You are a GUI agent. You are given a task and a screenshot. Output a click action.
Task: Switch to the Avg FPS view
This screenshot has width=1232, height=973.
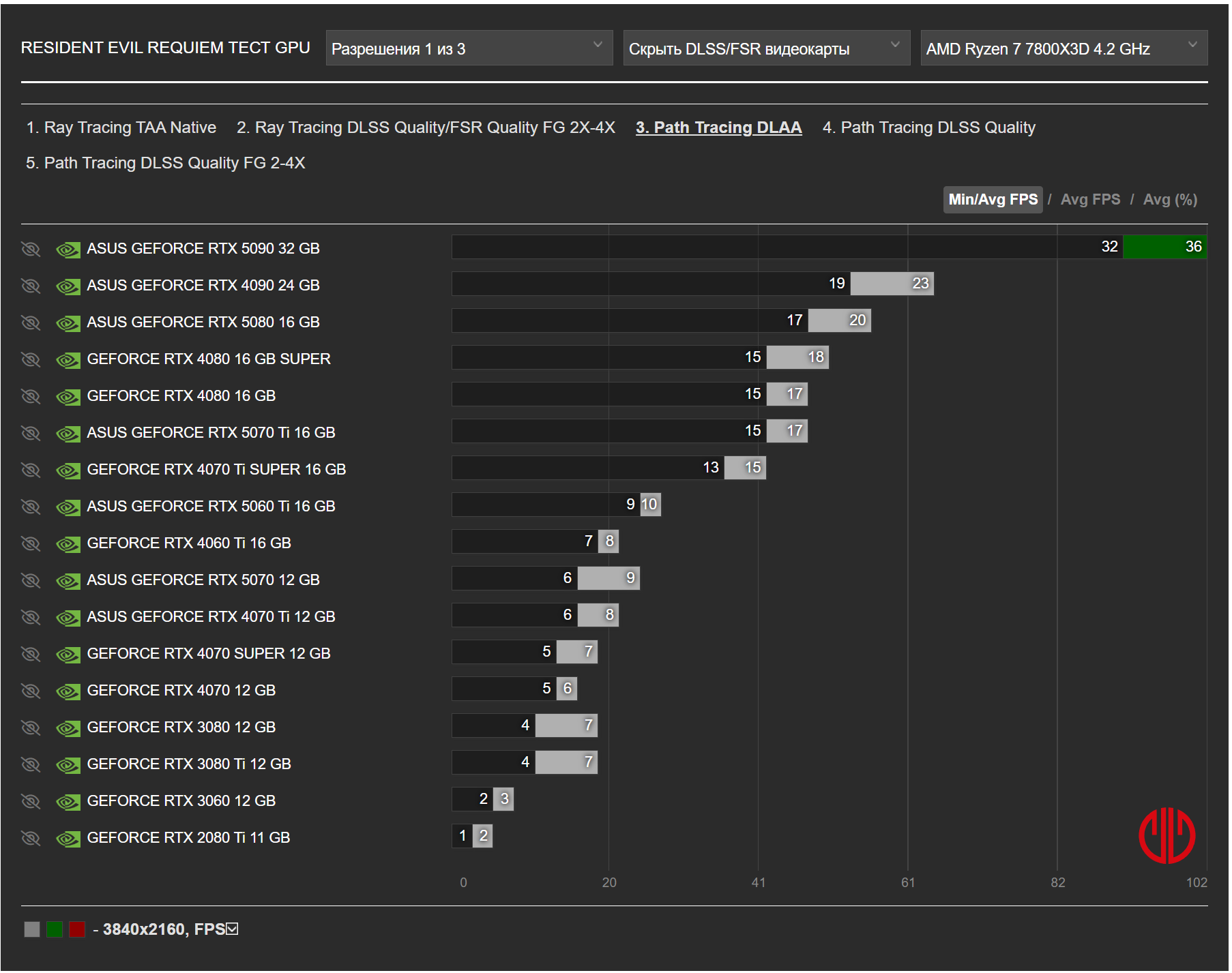1090,200
